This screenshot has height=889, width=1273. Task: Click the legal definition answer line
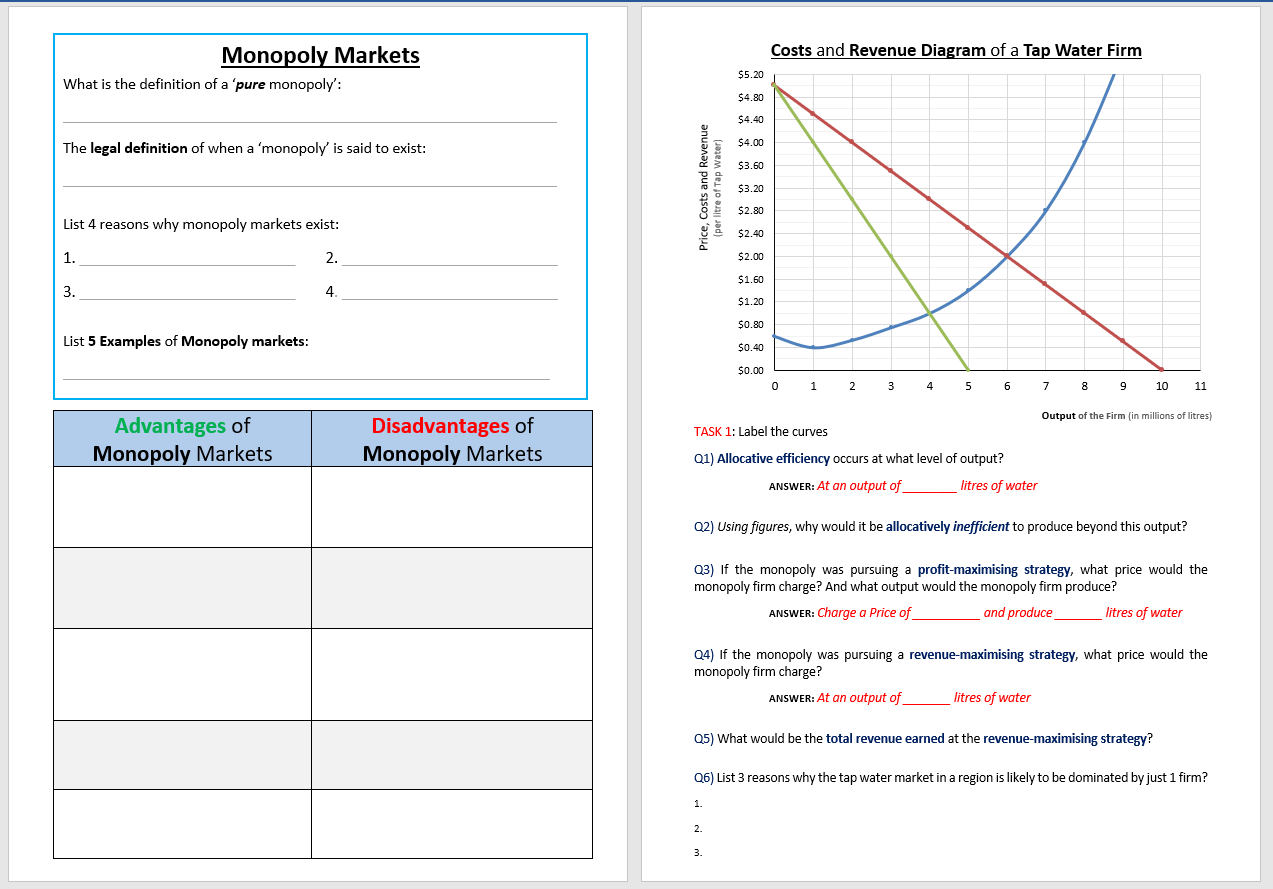click(x=310, y=185)
